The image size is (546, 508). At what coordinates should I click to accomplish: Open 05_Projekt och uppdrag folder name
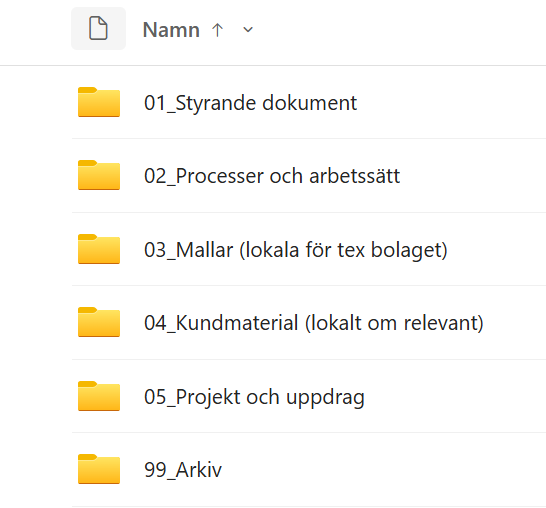point(254,397)
